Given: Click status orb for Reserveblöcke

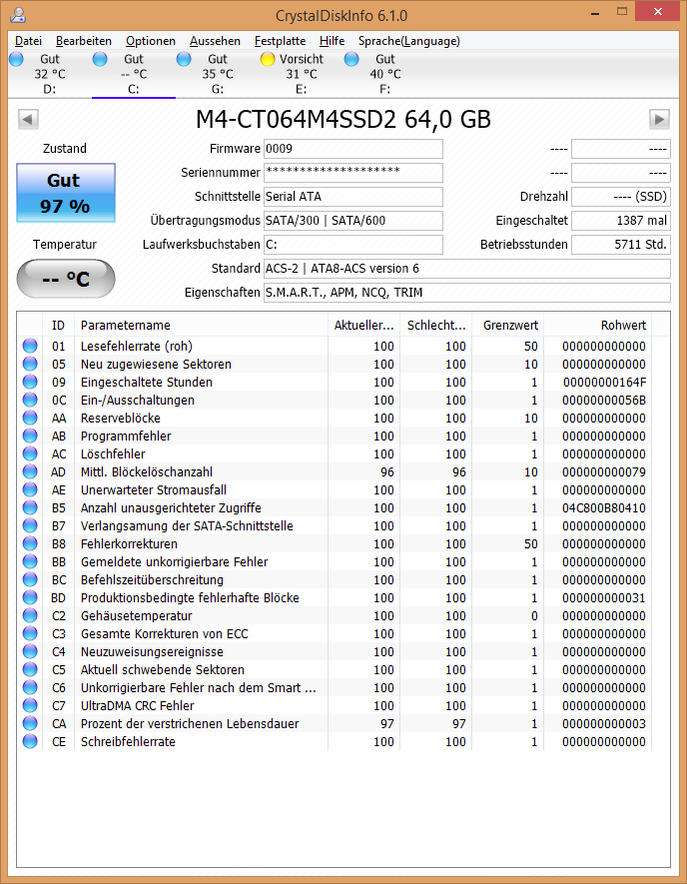Looking at the screenshot, I should coord(30,418).
